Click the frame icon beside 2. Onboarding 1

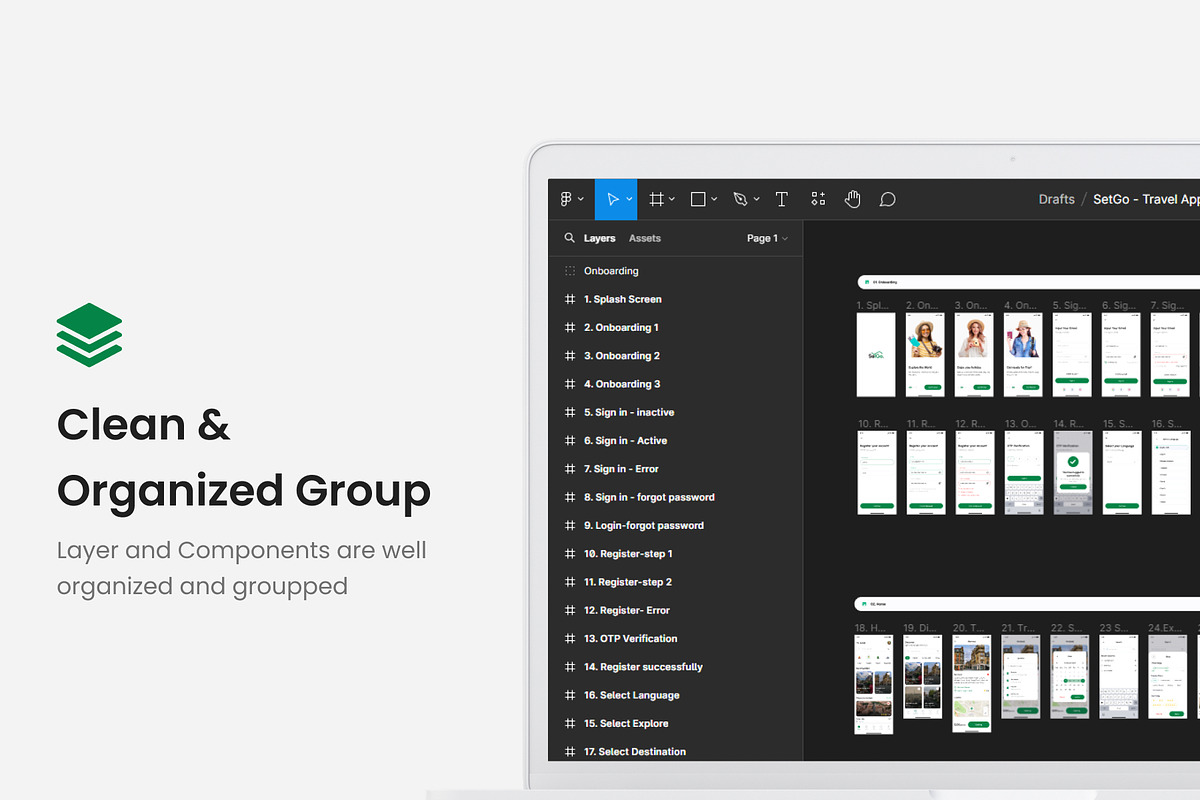click(570, 327)
